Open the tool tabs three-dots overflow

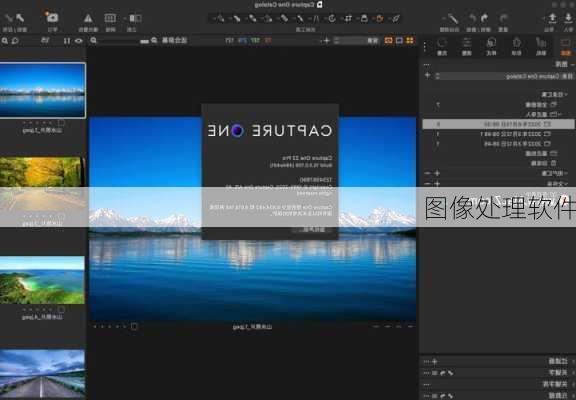coord(425,47)
